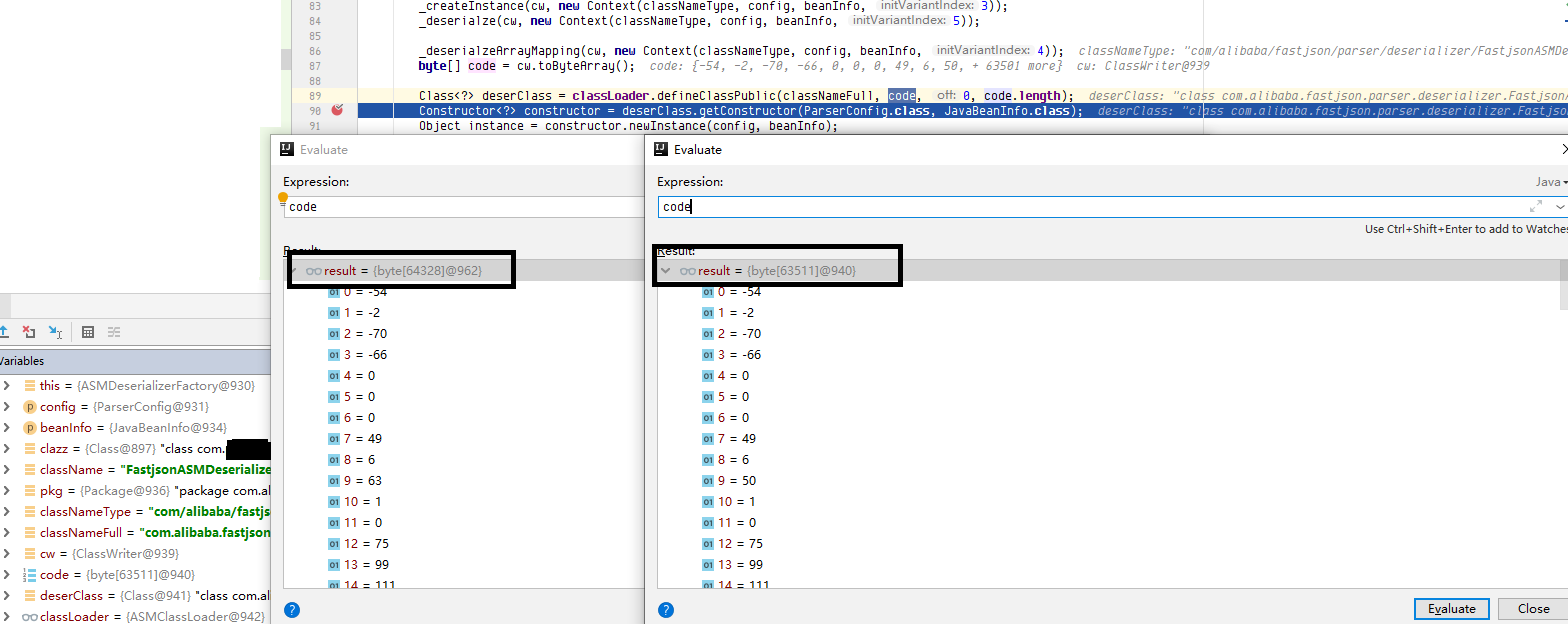Click the field icon of deserClass variable
Viewport: 1568px width, 624px height.
(x=30, y=596)
